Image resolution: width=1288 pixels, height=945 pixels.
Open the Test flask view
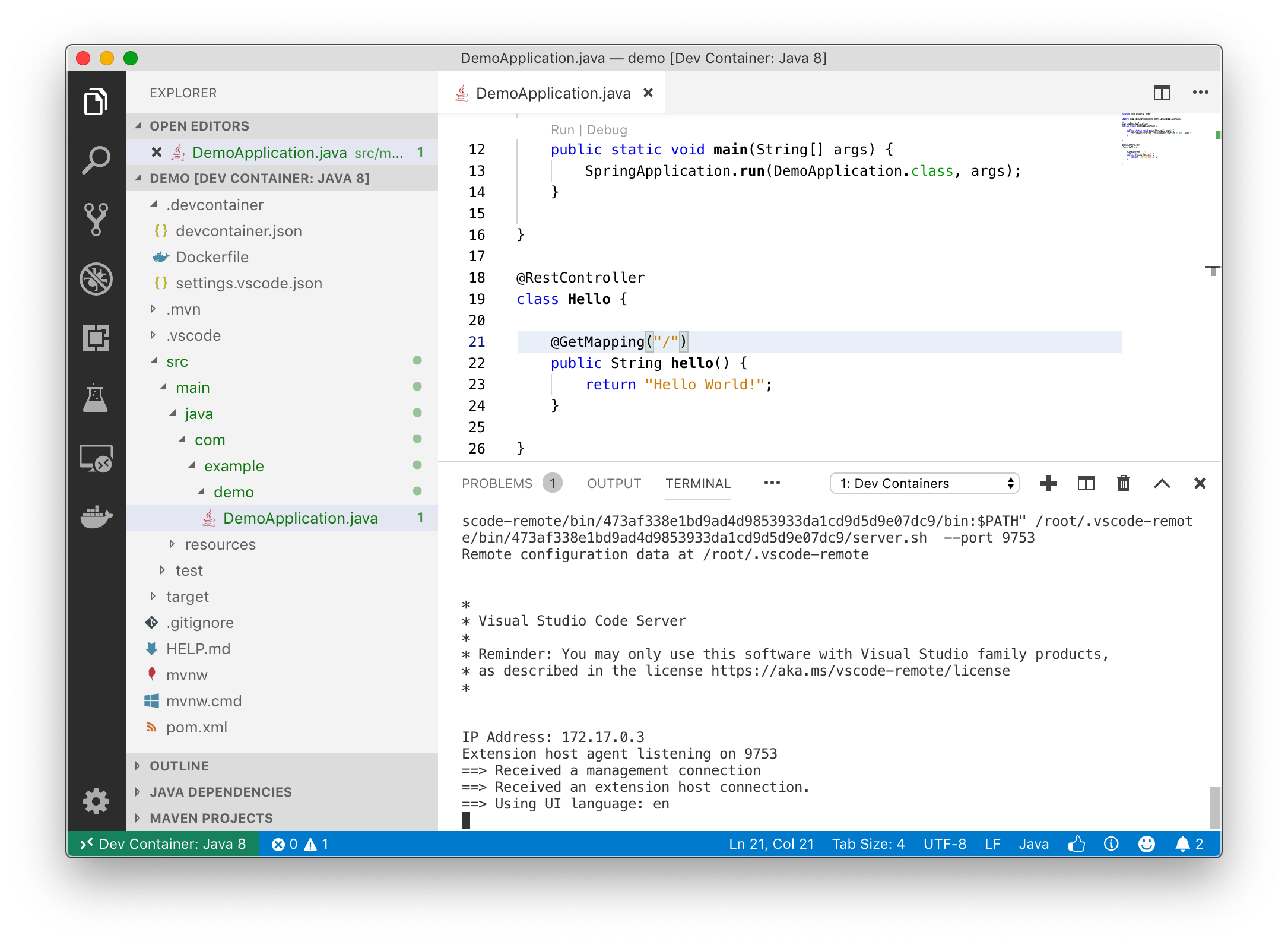96,398
